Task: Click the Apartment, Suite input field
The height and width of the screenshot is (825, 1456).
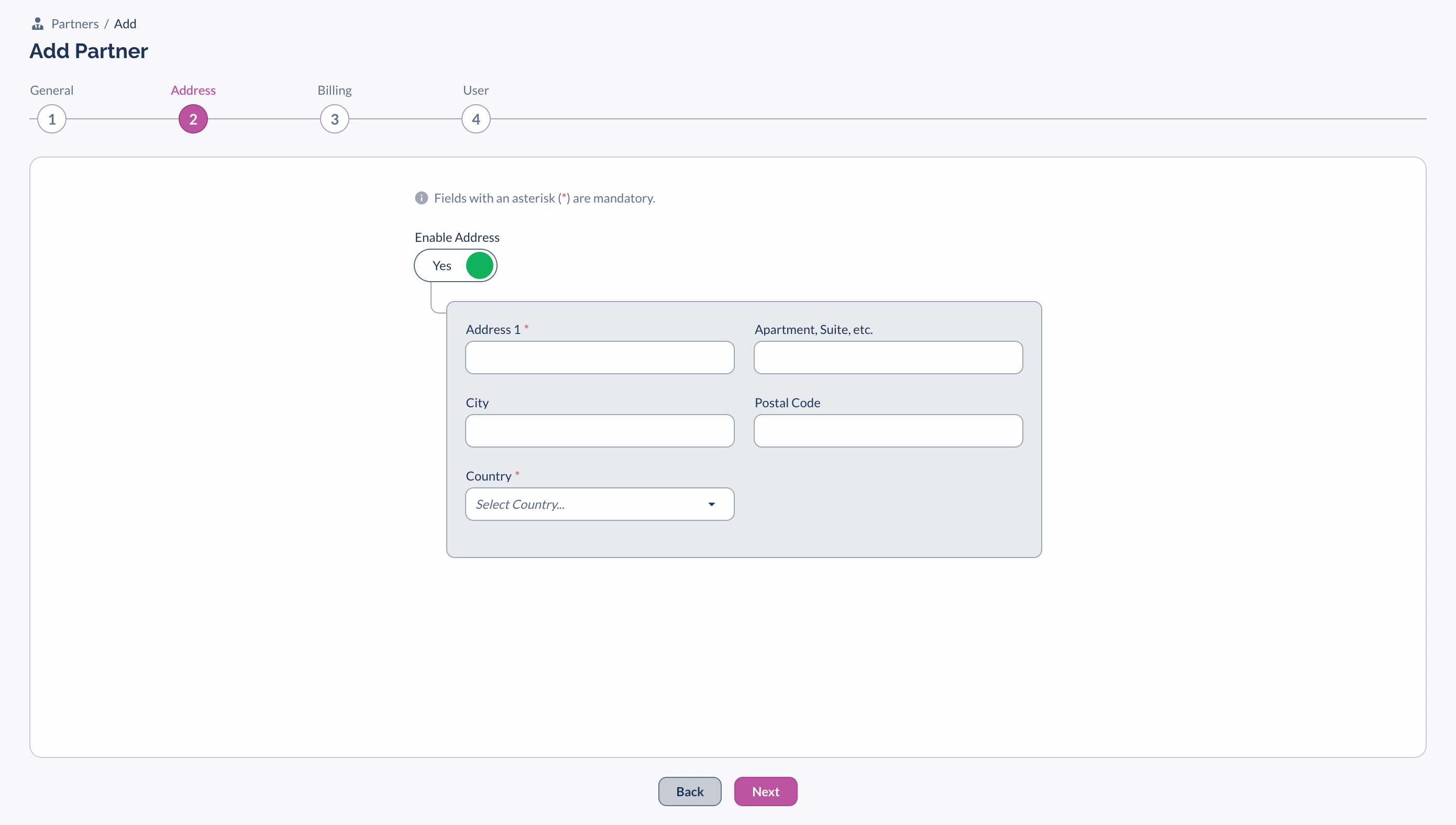Action: (888, 358)
